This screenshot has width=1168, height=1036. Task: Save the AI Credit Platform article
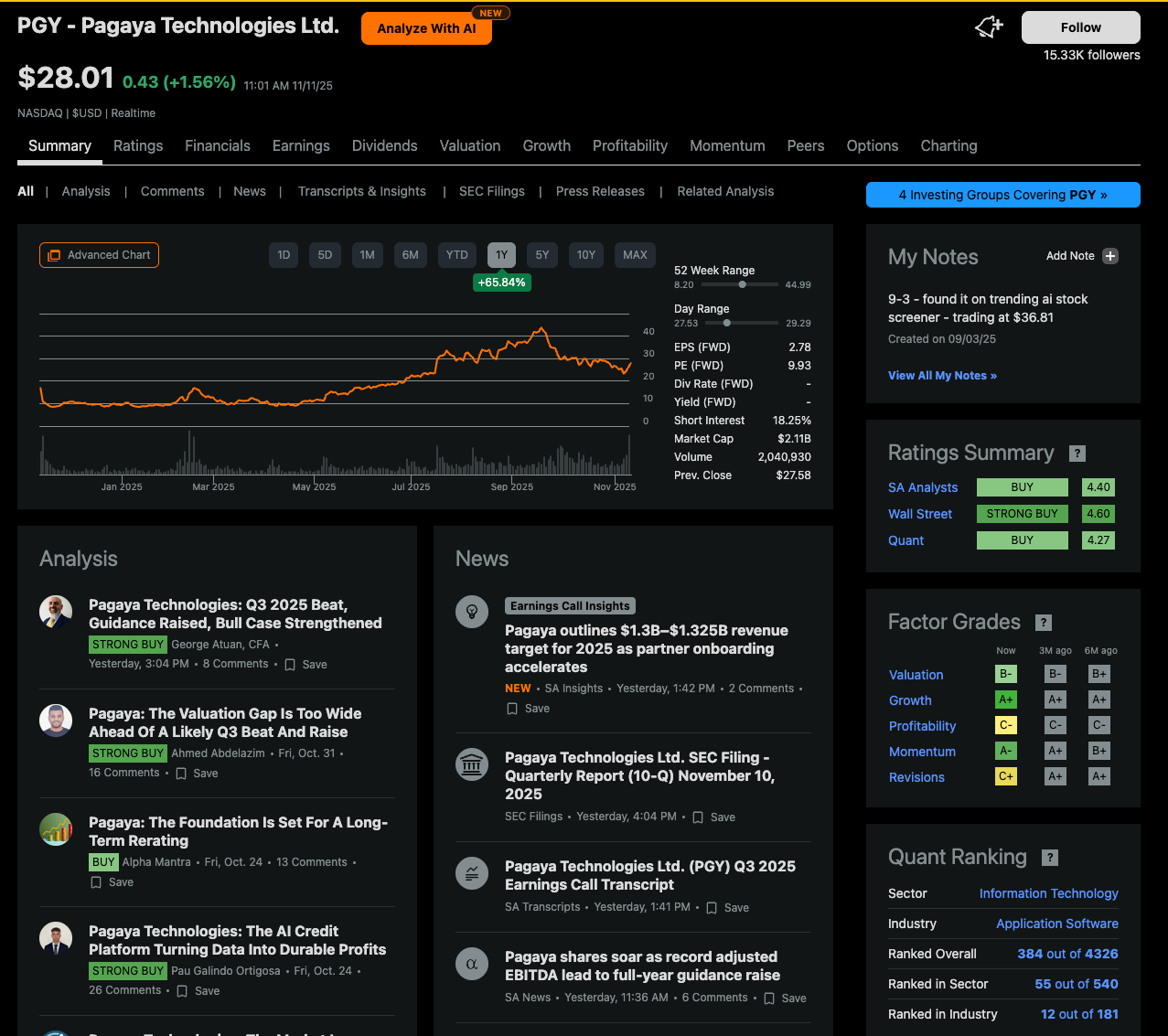click(x=198, y=991)
